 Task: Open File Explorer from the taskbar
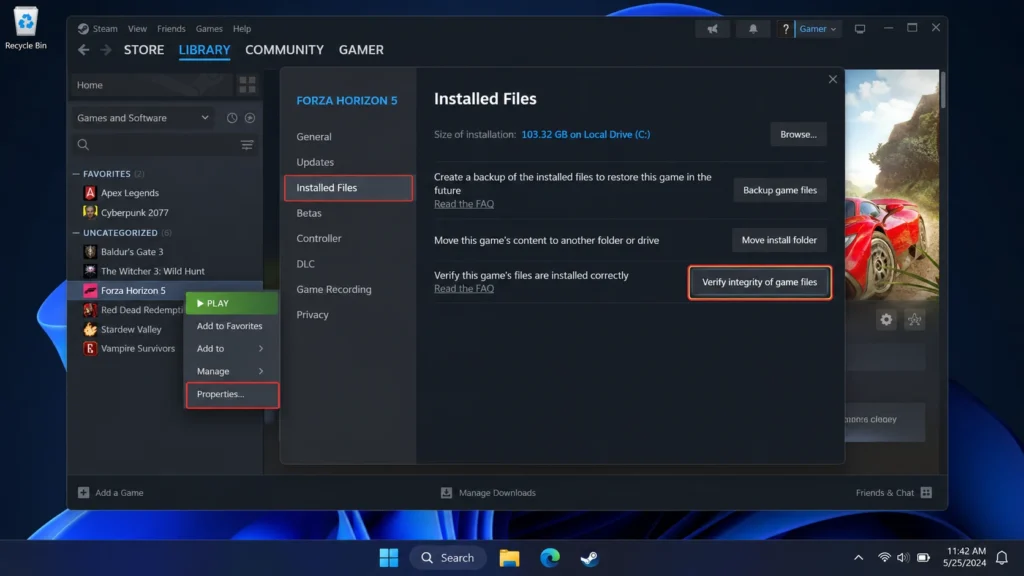[509, 558]
